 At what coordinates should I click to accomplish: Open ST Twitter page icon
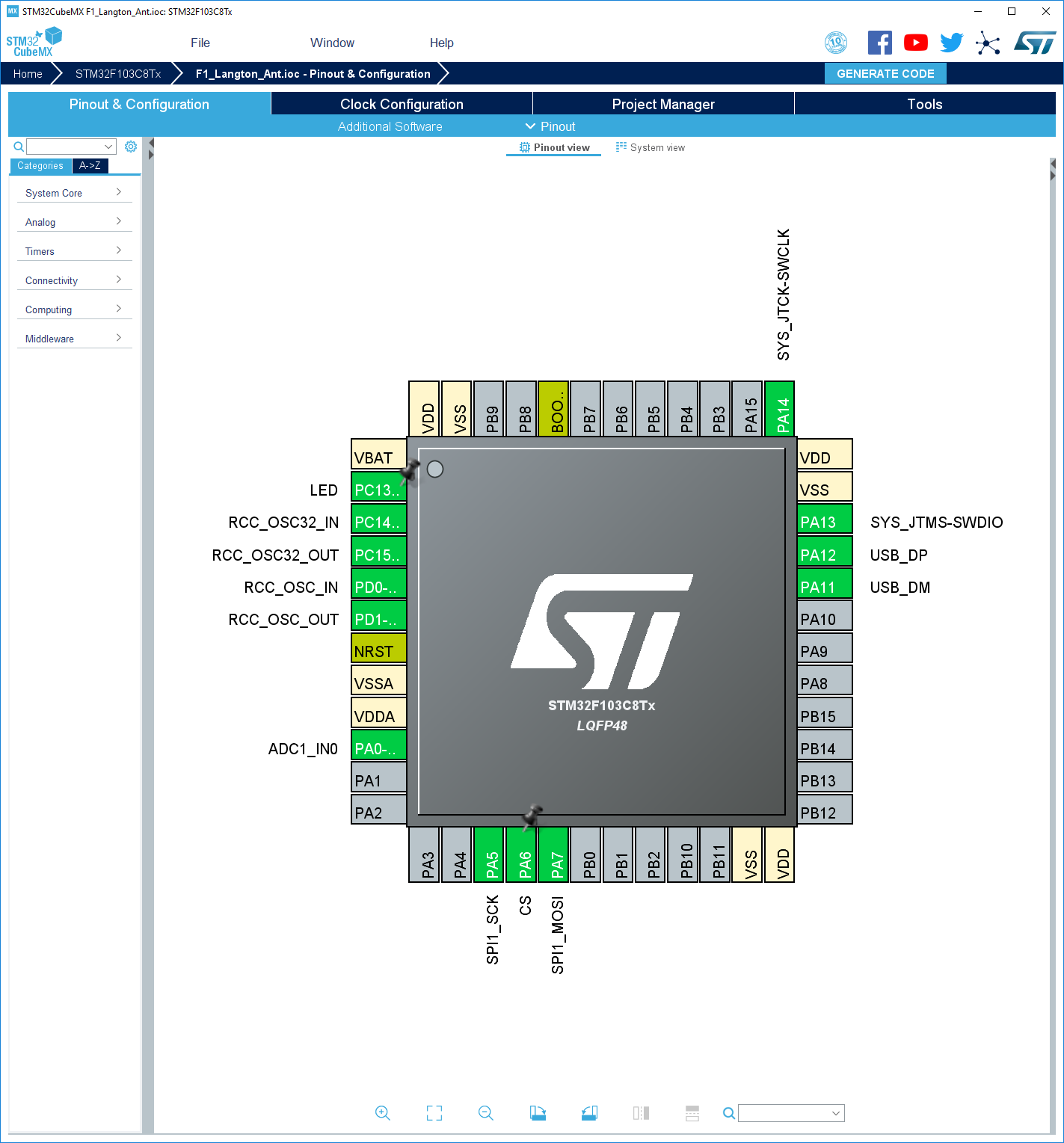click(952, 43)
